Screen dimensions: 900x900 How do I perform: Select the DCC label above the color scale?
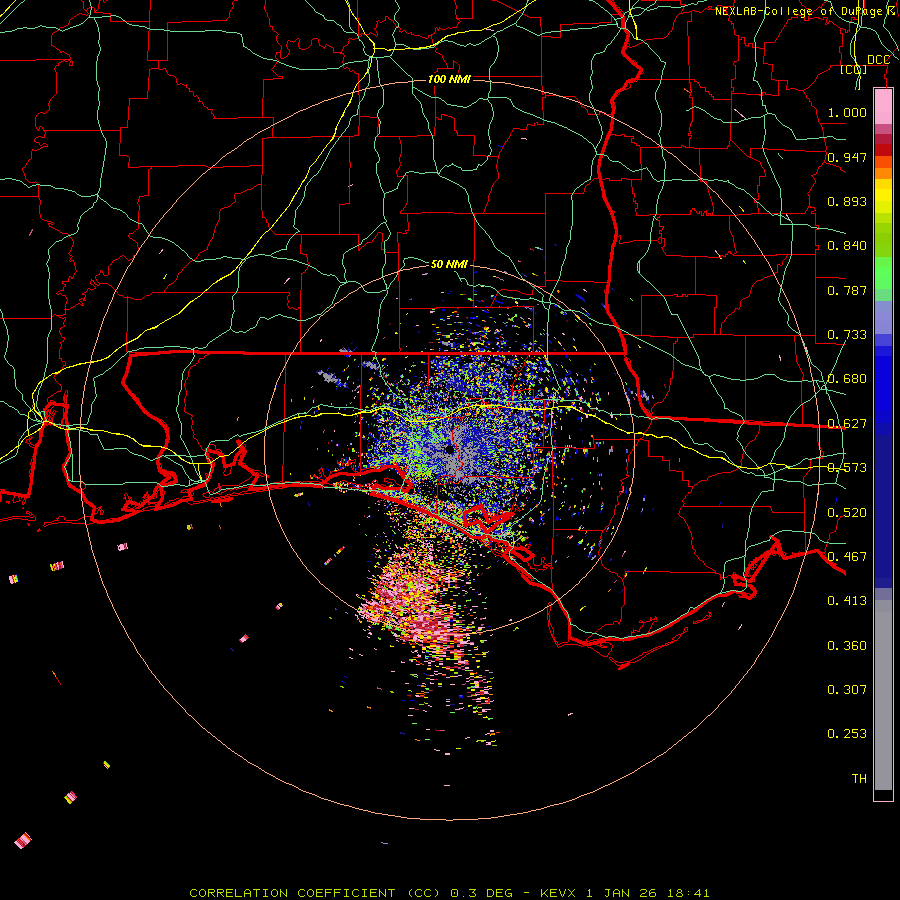click(878, 60)
